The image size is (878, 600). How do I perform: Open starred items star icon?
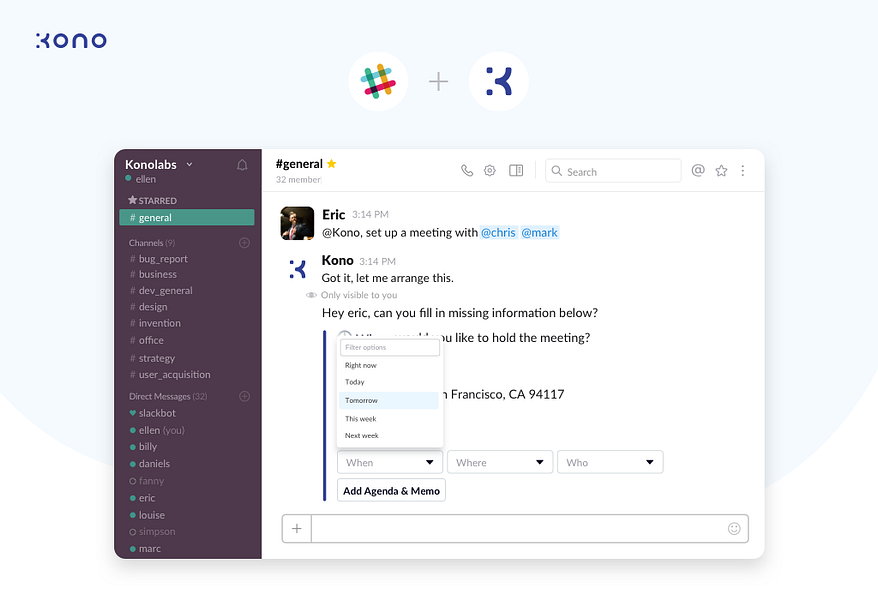(x=721, y=171)
